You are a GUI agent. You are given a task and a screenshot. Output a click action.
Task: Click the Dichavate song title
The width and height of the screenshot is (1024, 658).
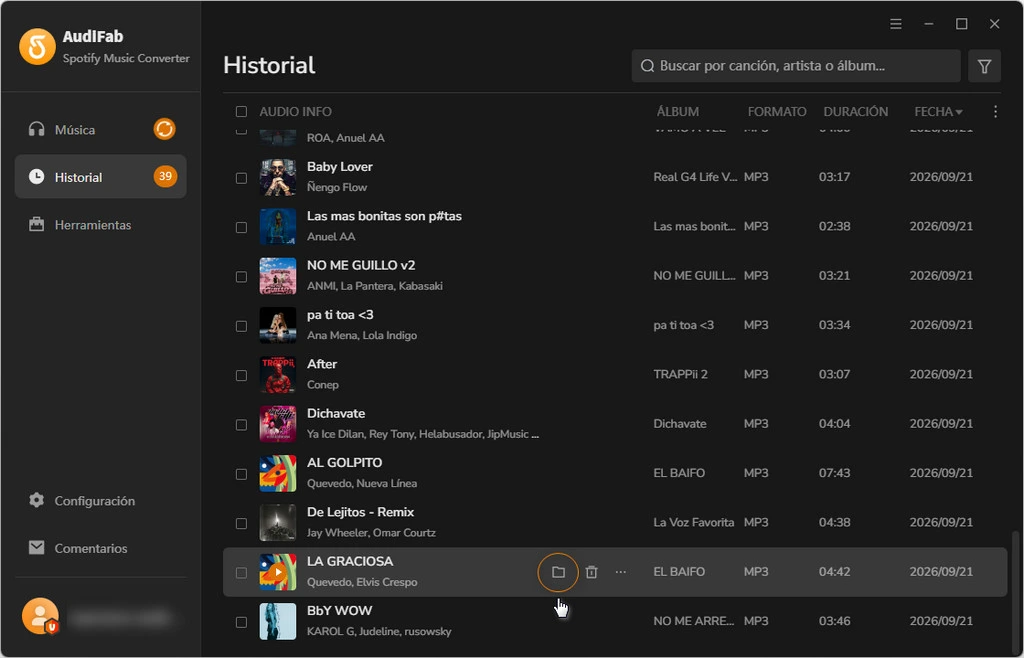click(336, 413)
